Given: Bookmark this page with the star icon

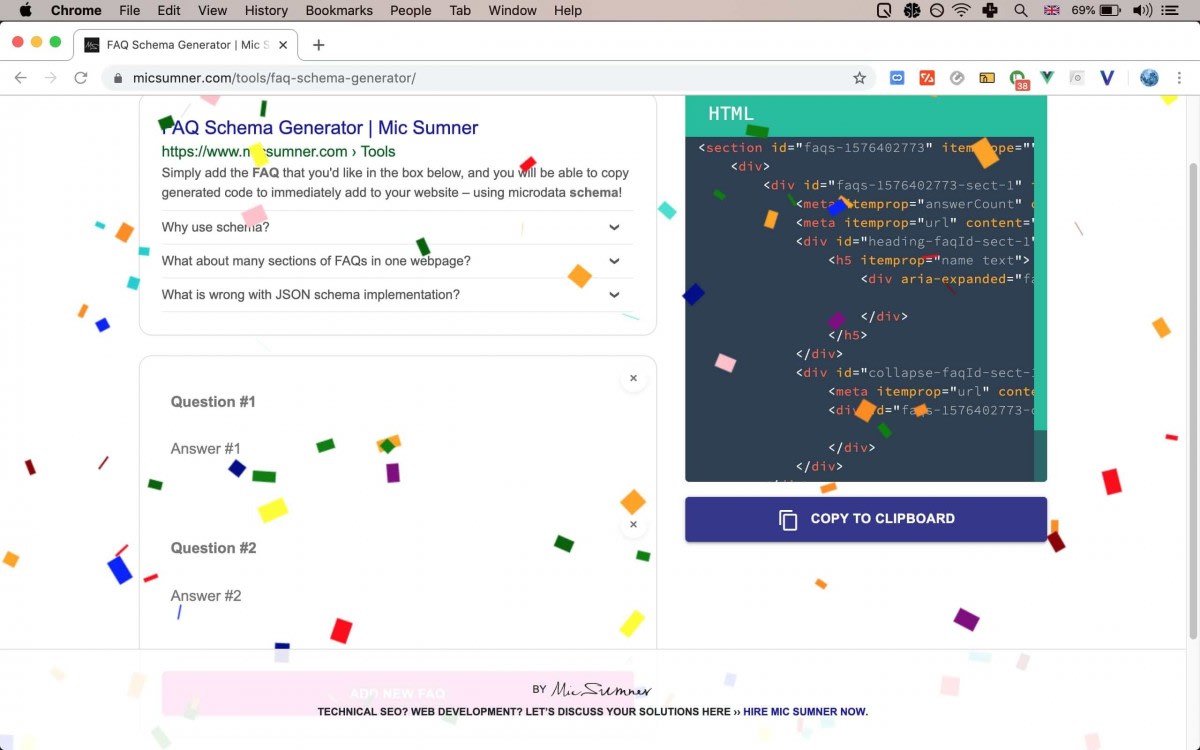Looking at the screenshot, I should pos(859,78).
